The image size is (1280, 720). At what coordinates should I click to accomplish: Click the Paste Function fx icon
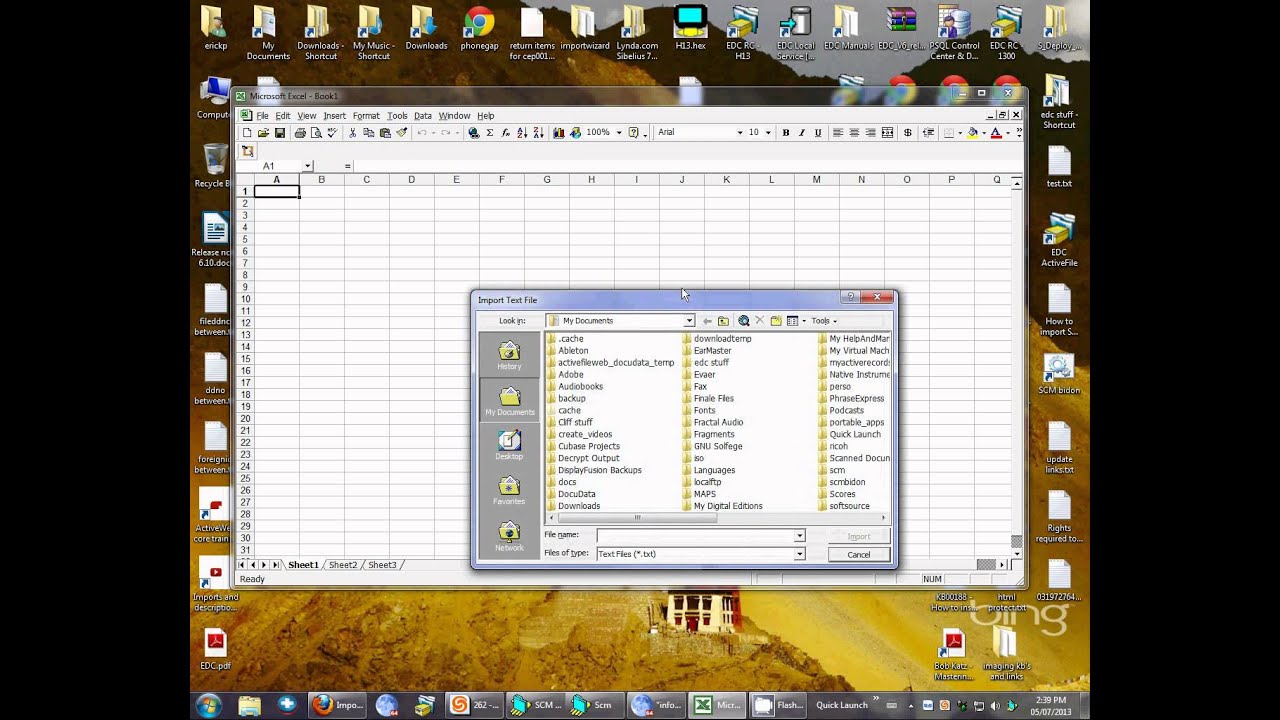click(x=506, y=132)
